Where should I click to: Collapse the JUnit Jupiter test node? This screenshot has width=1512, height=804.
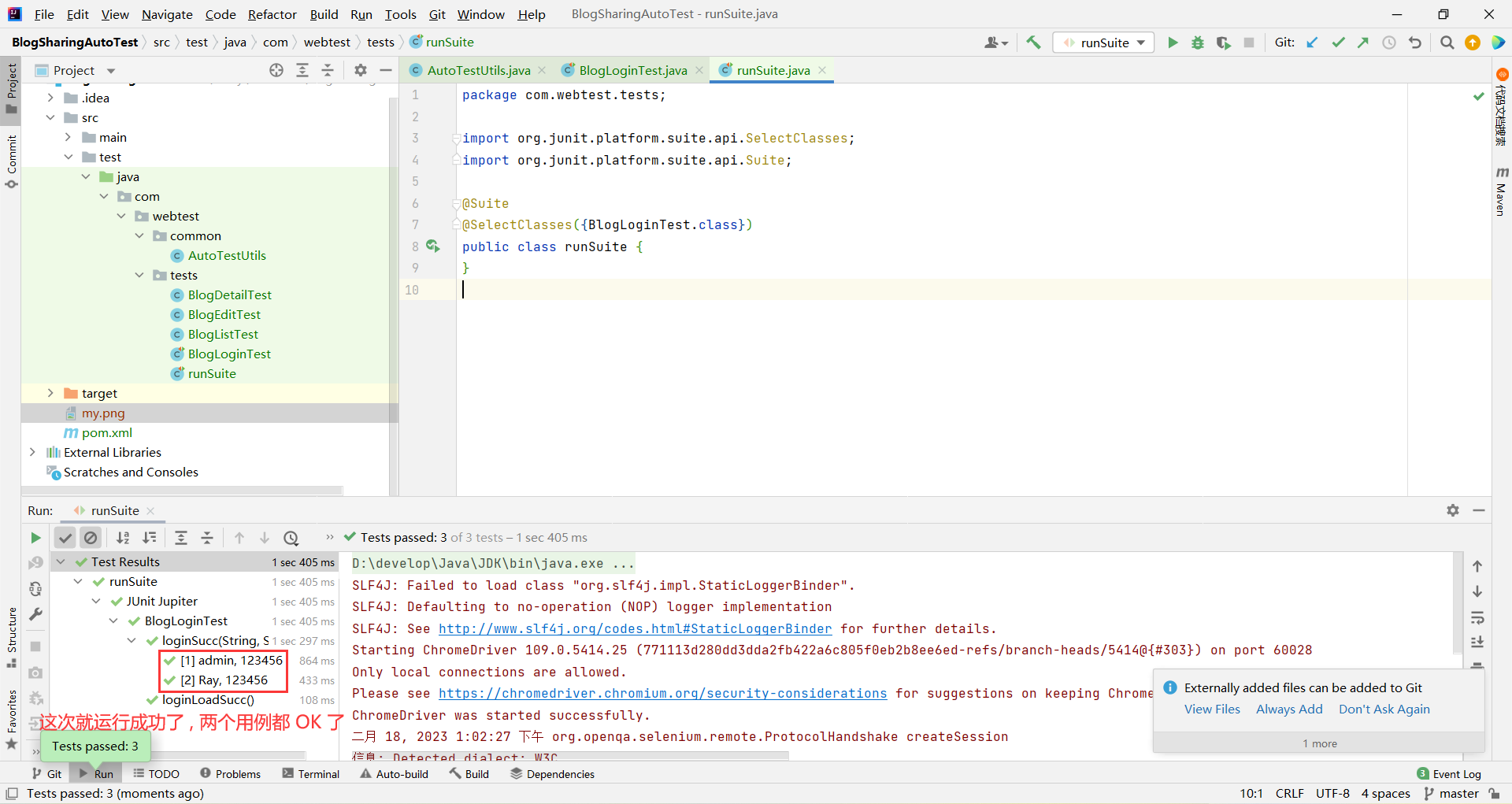[x=96, y=601]
